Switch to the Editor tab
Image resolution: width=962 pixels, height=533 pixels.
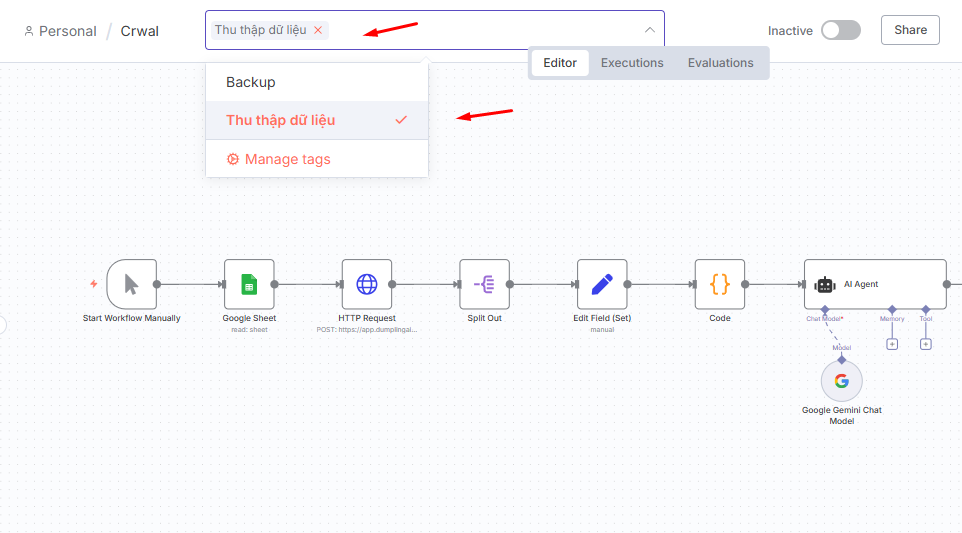point(560,63)
